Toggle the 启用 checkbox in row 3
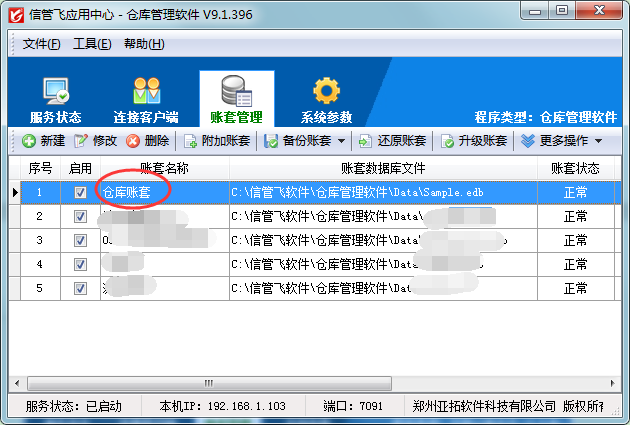 click(x=81, y=240)
